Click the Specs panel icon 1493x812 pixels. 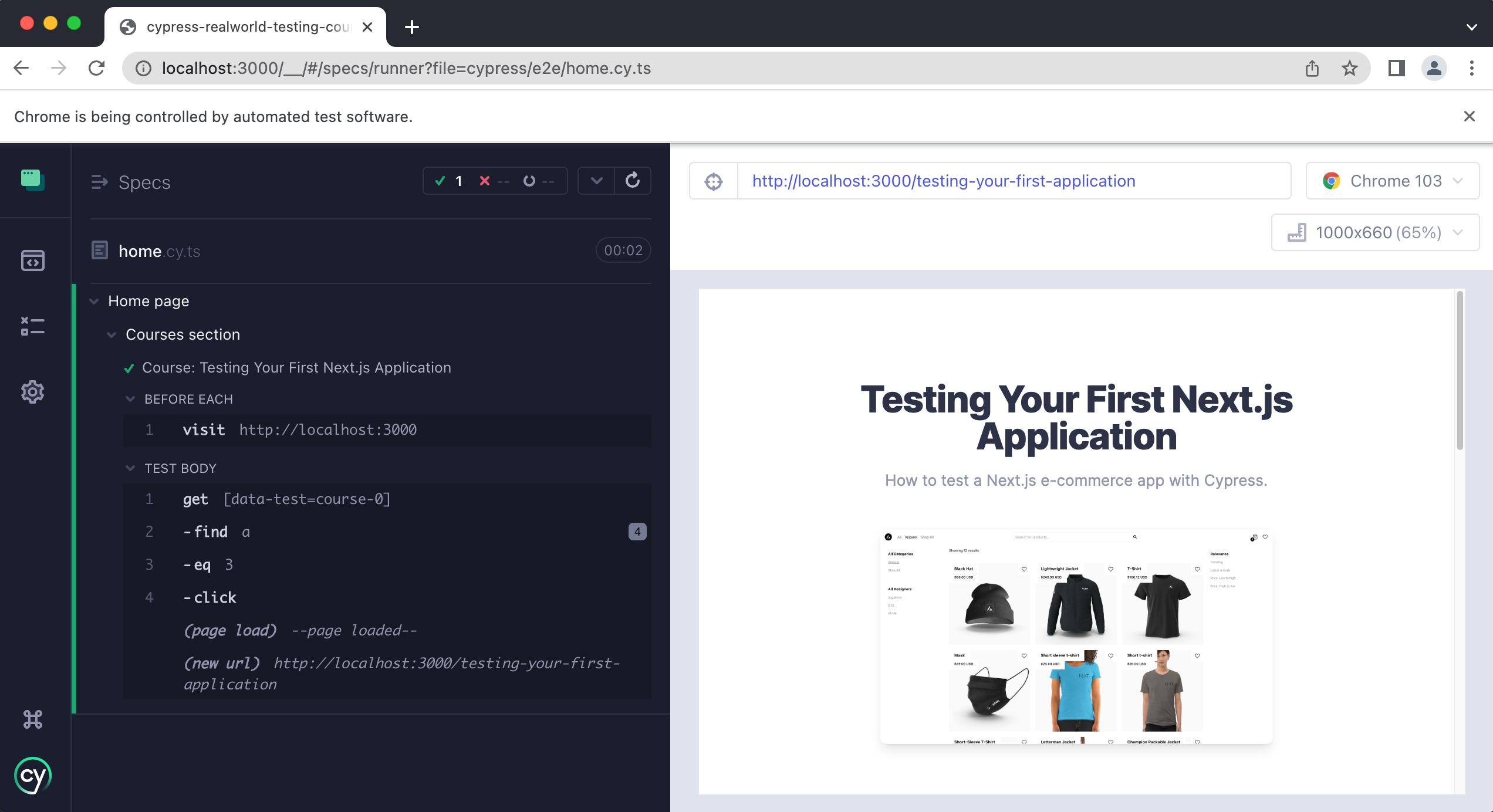click(33, 260)
